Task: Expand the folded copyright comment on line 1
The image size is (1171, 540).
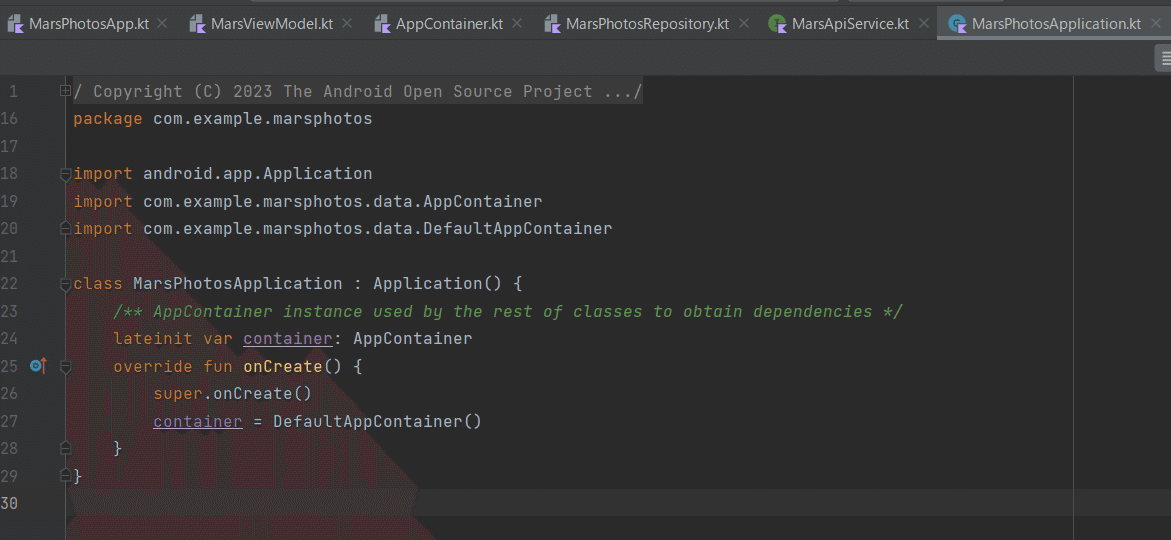Action: tap(65, 91)
